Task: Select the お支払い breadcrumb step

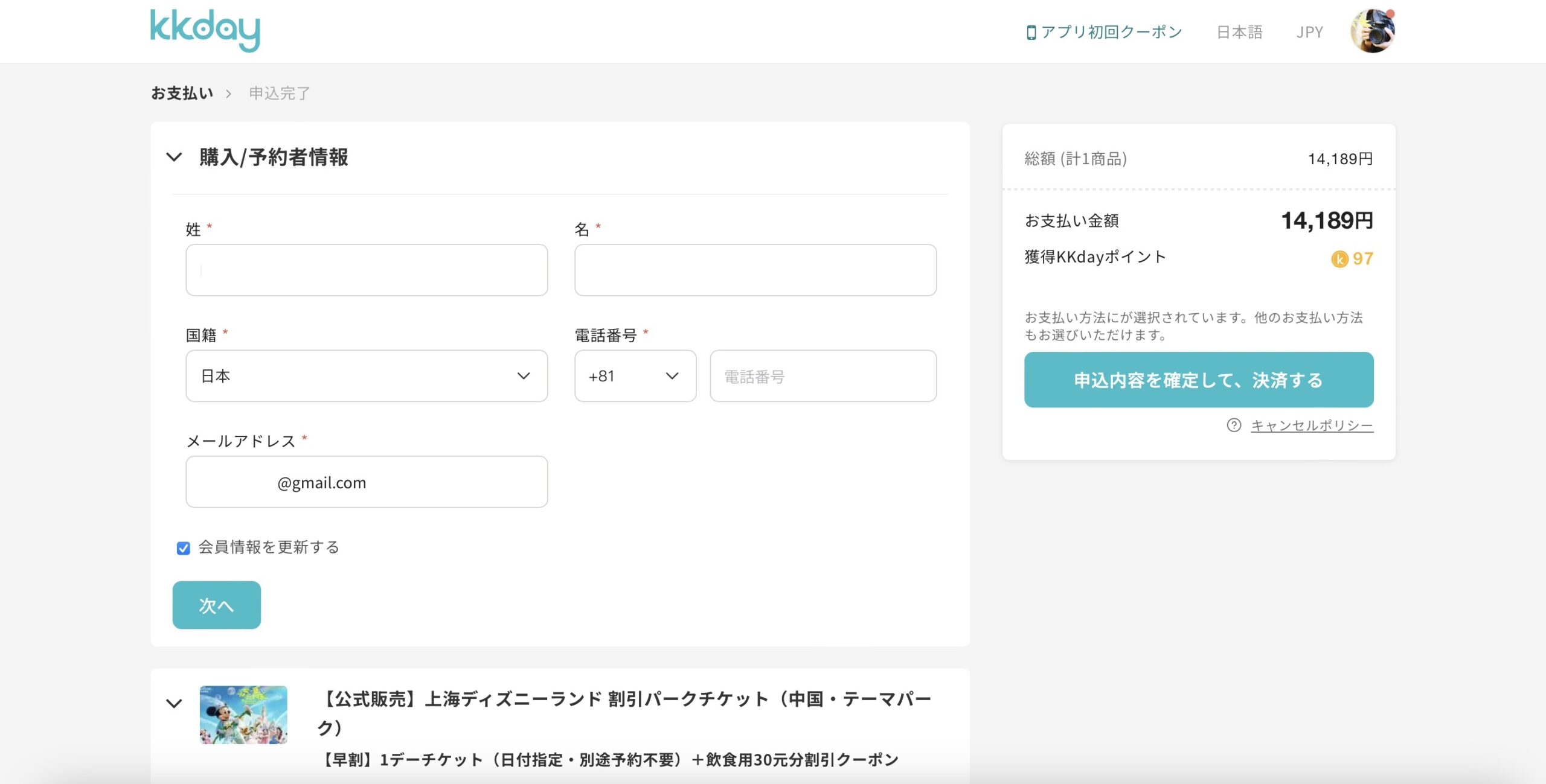Action: click(182, 93)
